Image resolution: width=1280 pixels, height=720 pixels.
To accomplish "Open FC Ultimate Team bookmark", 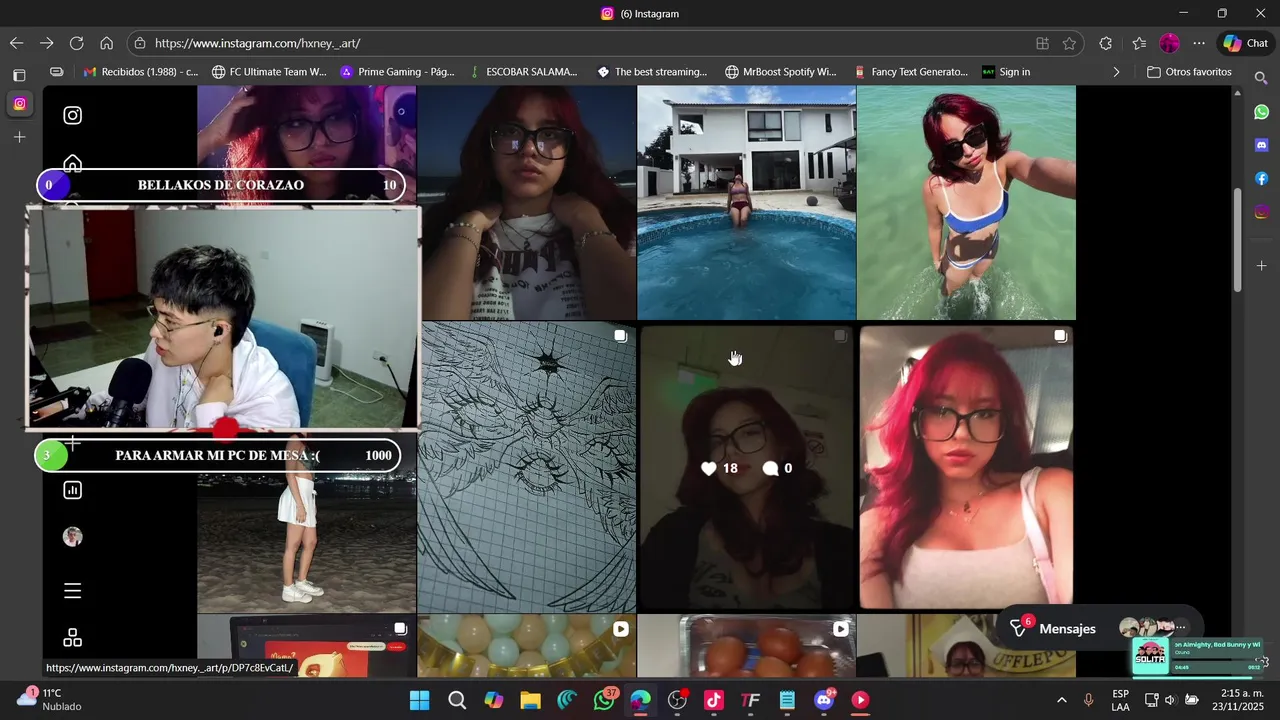I will [x=269, y=72].
